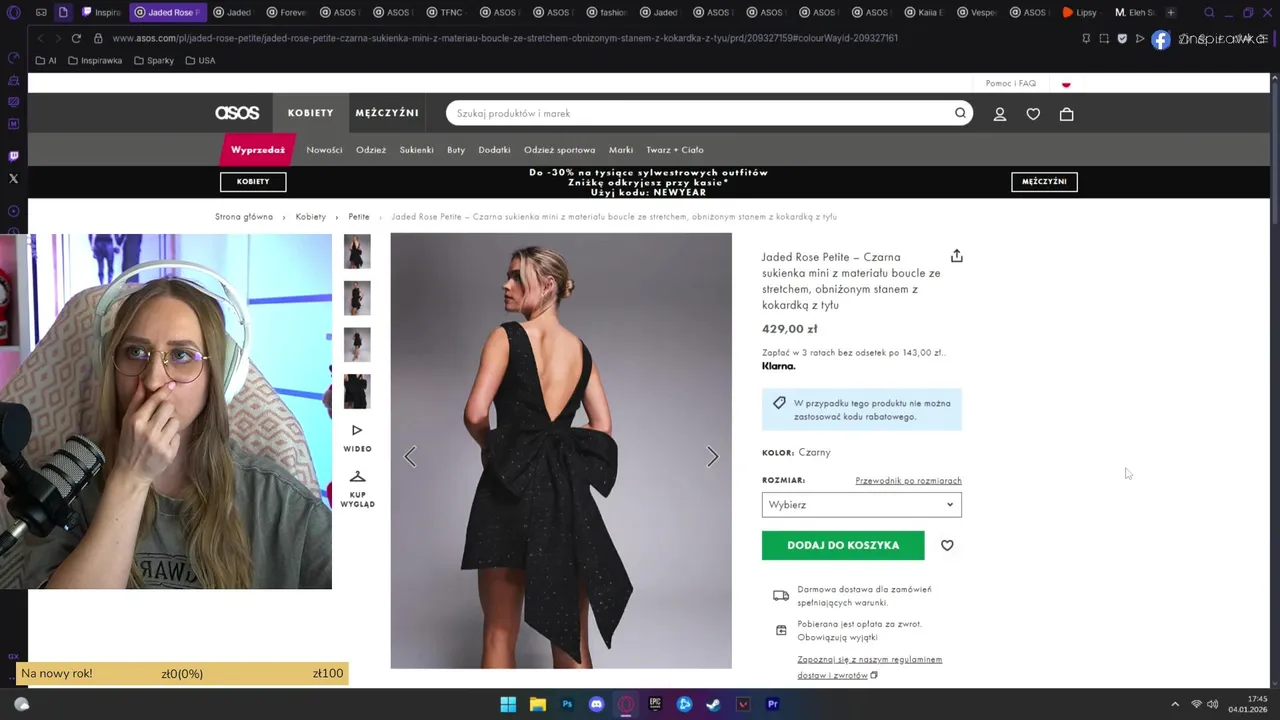Select the second dress thumbnail

[357, 298]
